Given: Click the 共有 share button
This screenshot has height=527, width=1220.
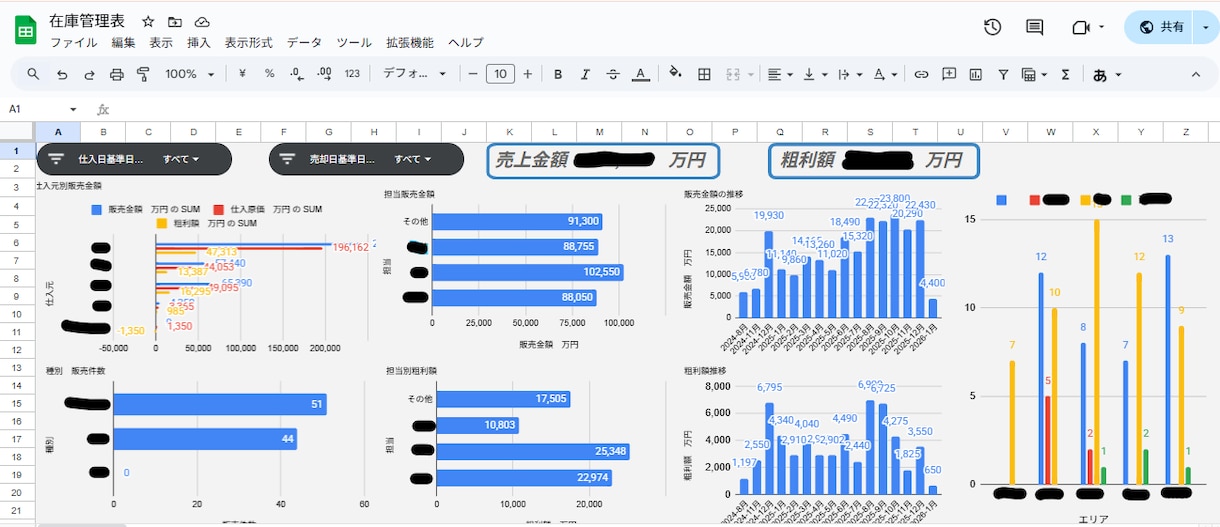Looking at the screenshot, I should coord(1158,27).
